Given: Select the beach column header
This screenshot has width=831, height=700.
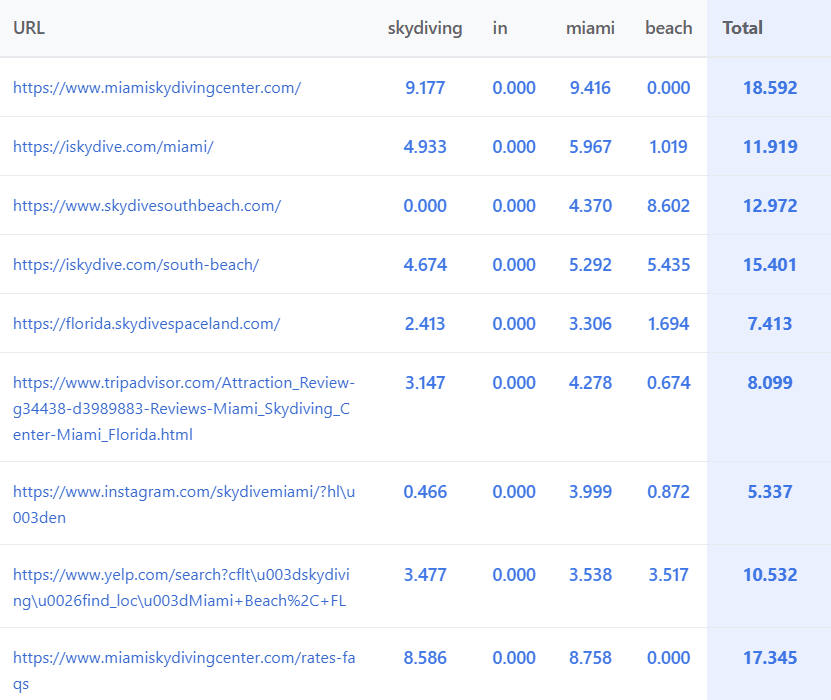Looking at the screenshot, I should click(668, 28).
